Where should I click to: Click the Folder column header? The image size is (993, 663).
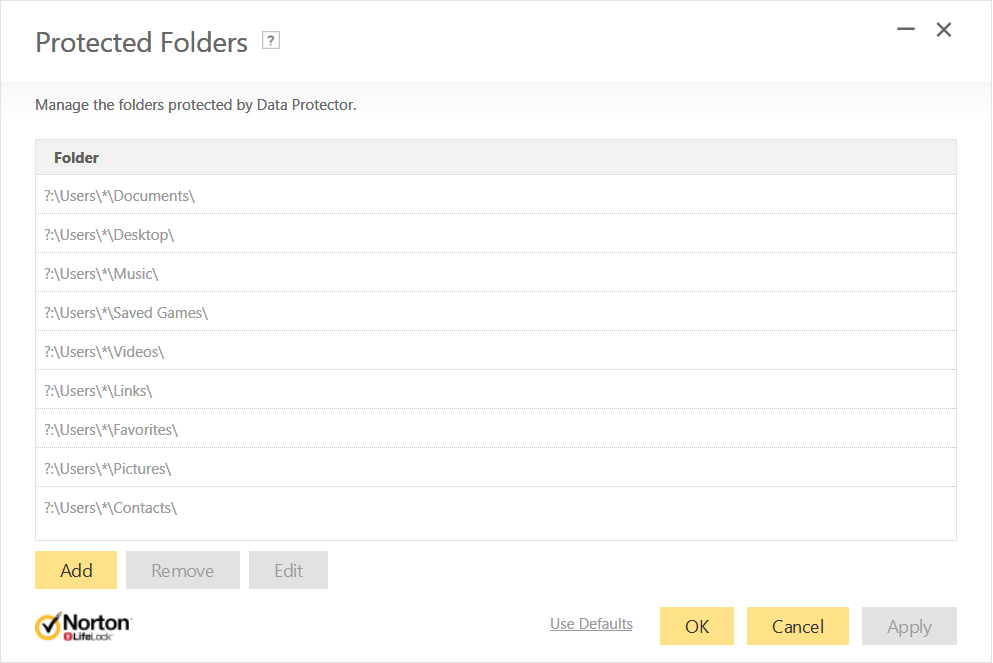76,158
